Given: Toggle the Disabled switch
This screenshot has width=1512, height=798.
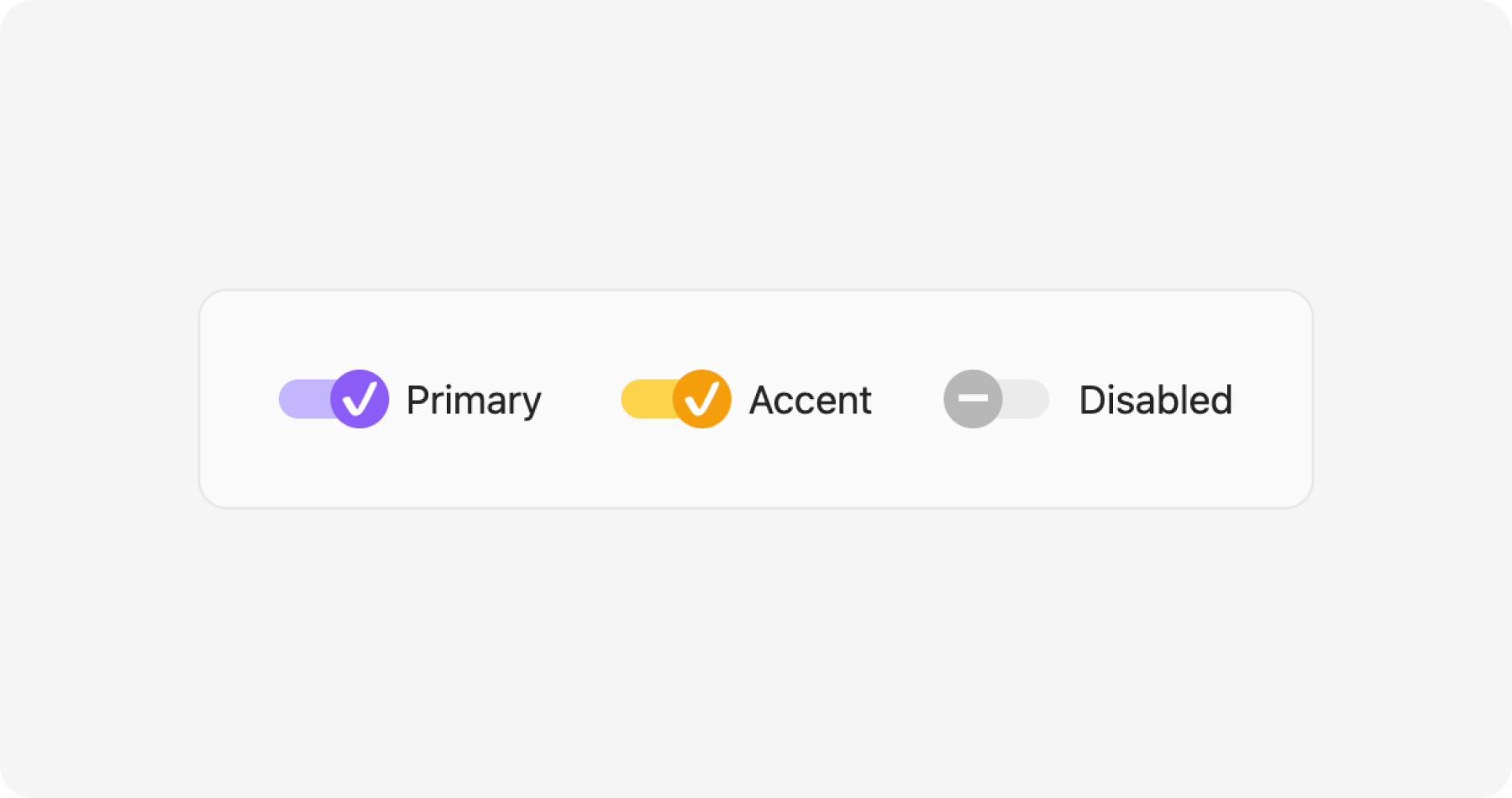Looking at the screenshot, I should click(996, 399).
